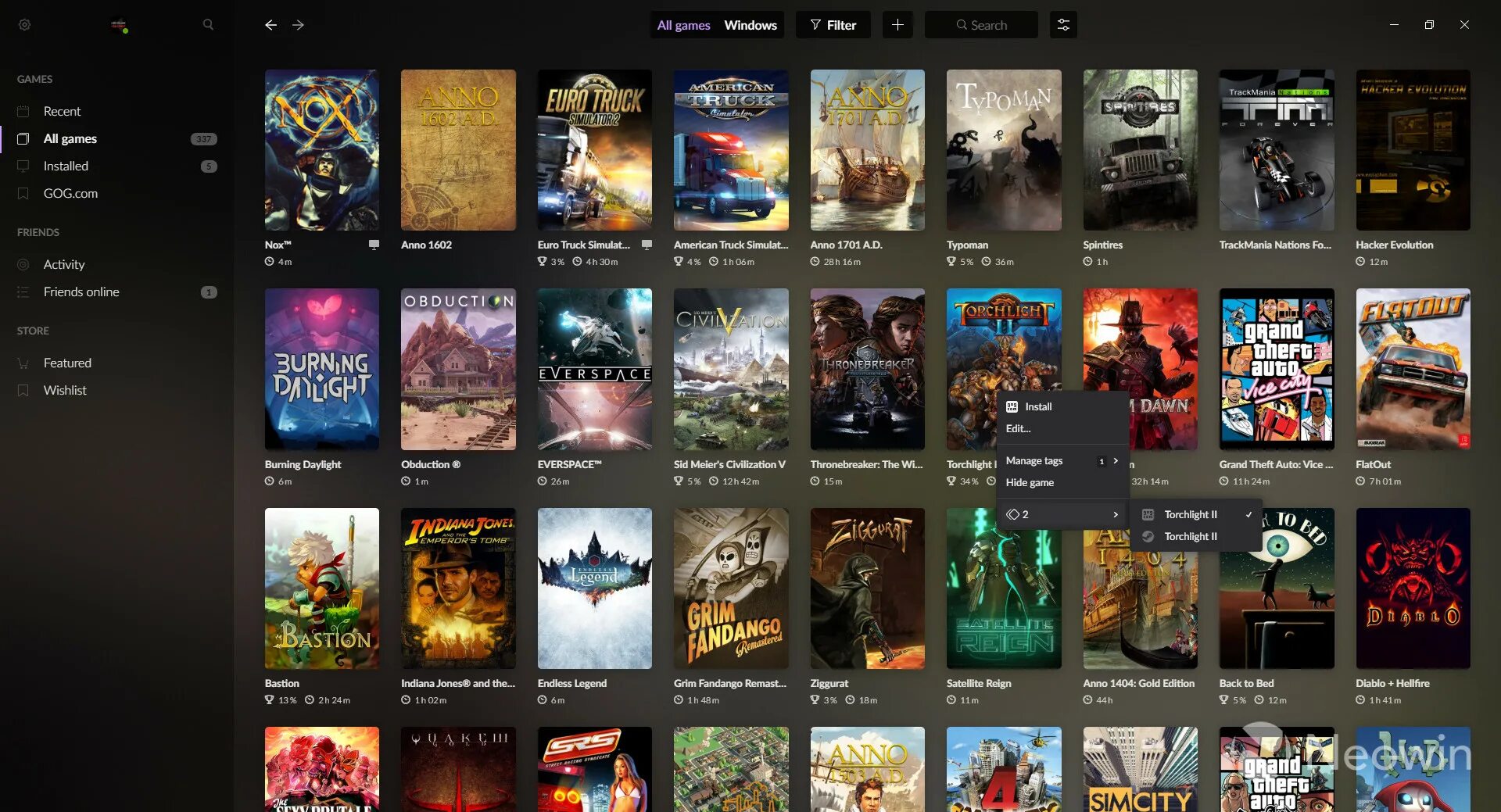1501x812 pixels.
Task: Open the Diablo + Hellfire cover
Action: [x=1413, y=588]
